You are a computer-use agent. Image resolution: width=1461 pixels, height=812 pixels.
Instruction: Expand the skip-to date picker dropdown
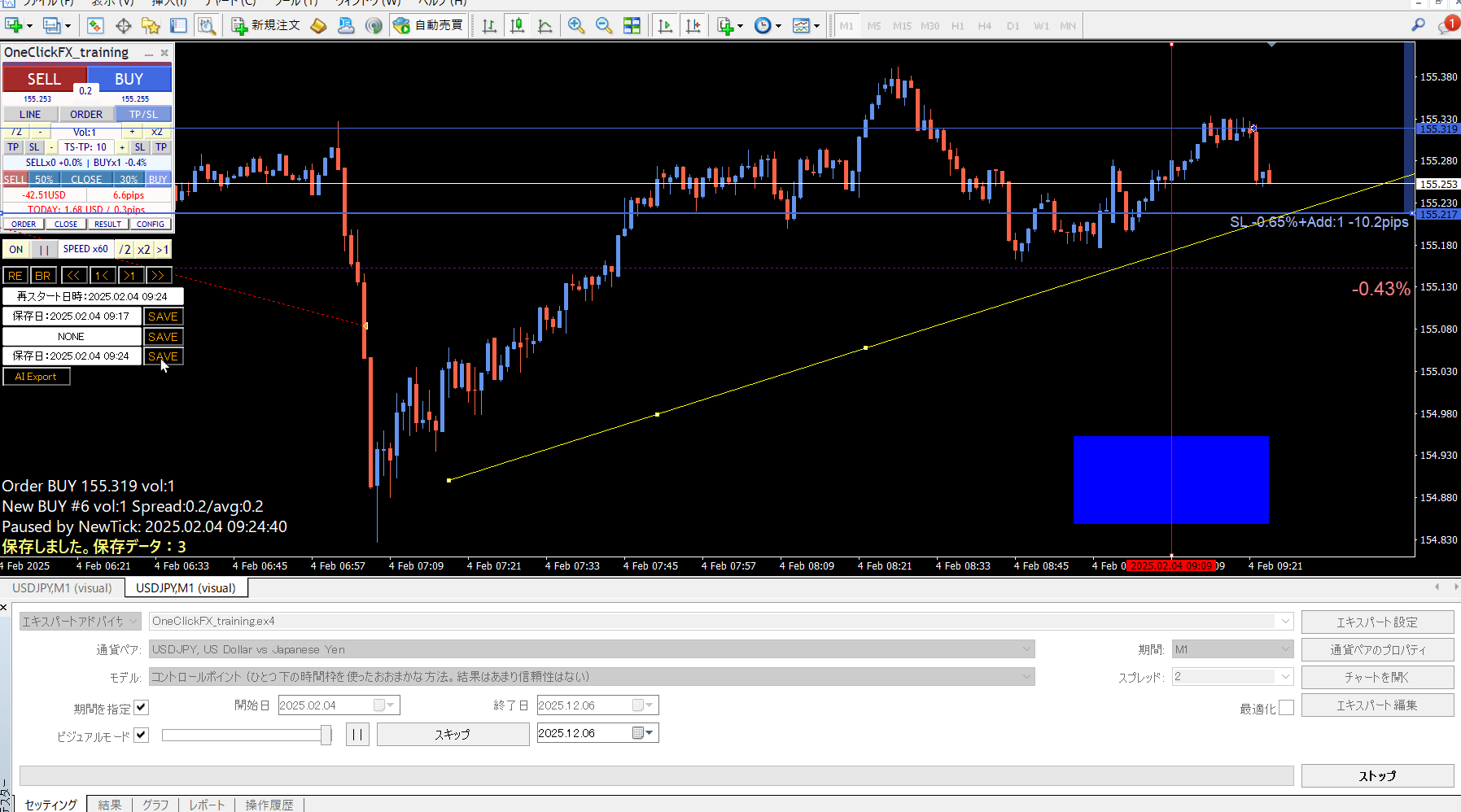pyautogui.click(x=648, y=733)
